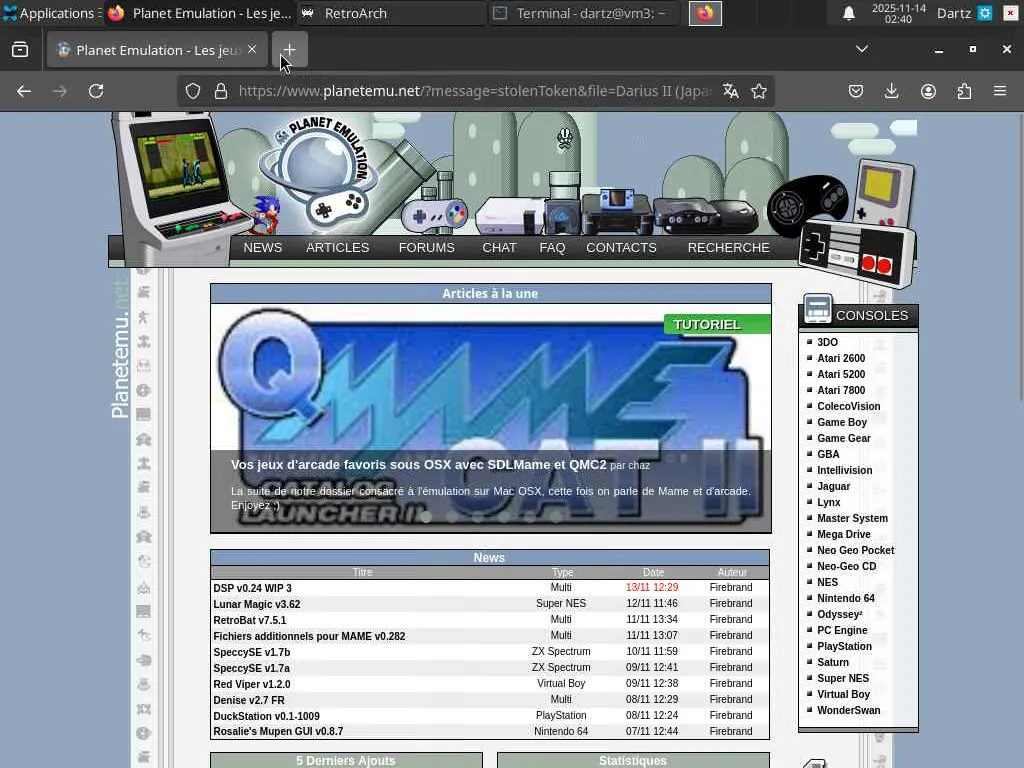
Task: Open the Firefox downloads panel
Action: tap(891, 91)
